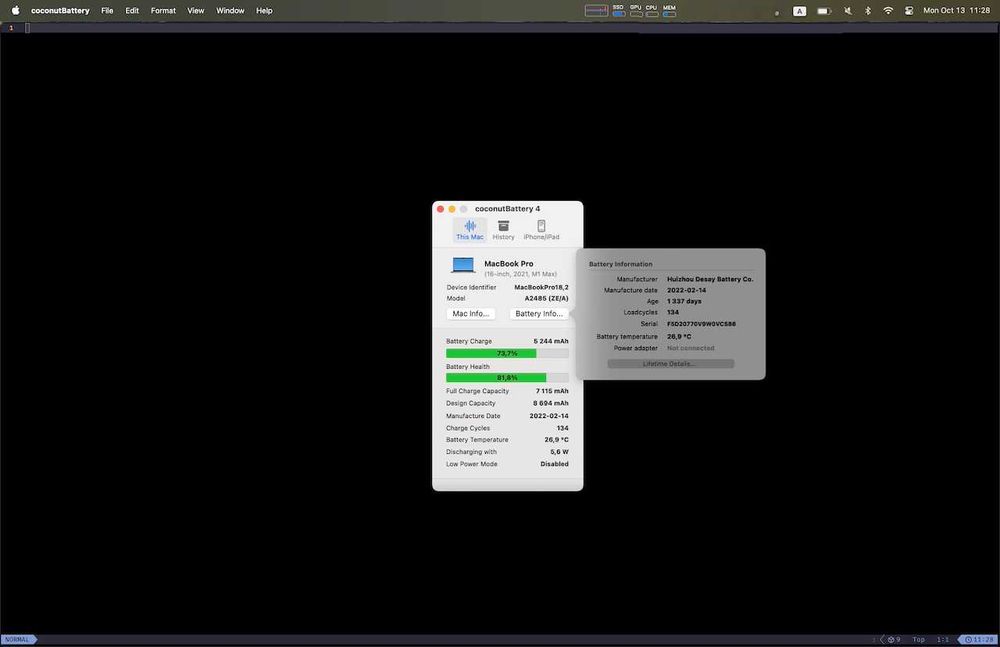This screenshot has height=647, width=1000.
Task: Click the MEM monitor in menu bar
Action: pyautogui.click(x=669, y=10)
